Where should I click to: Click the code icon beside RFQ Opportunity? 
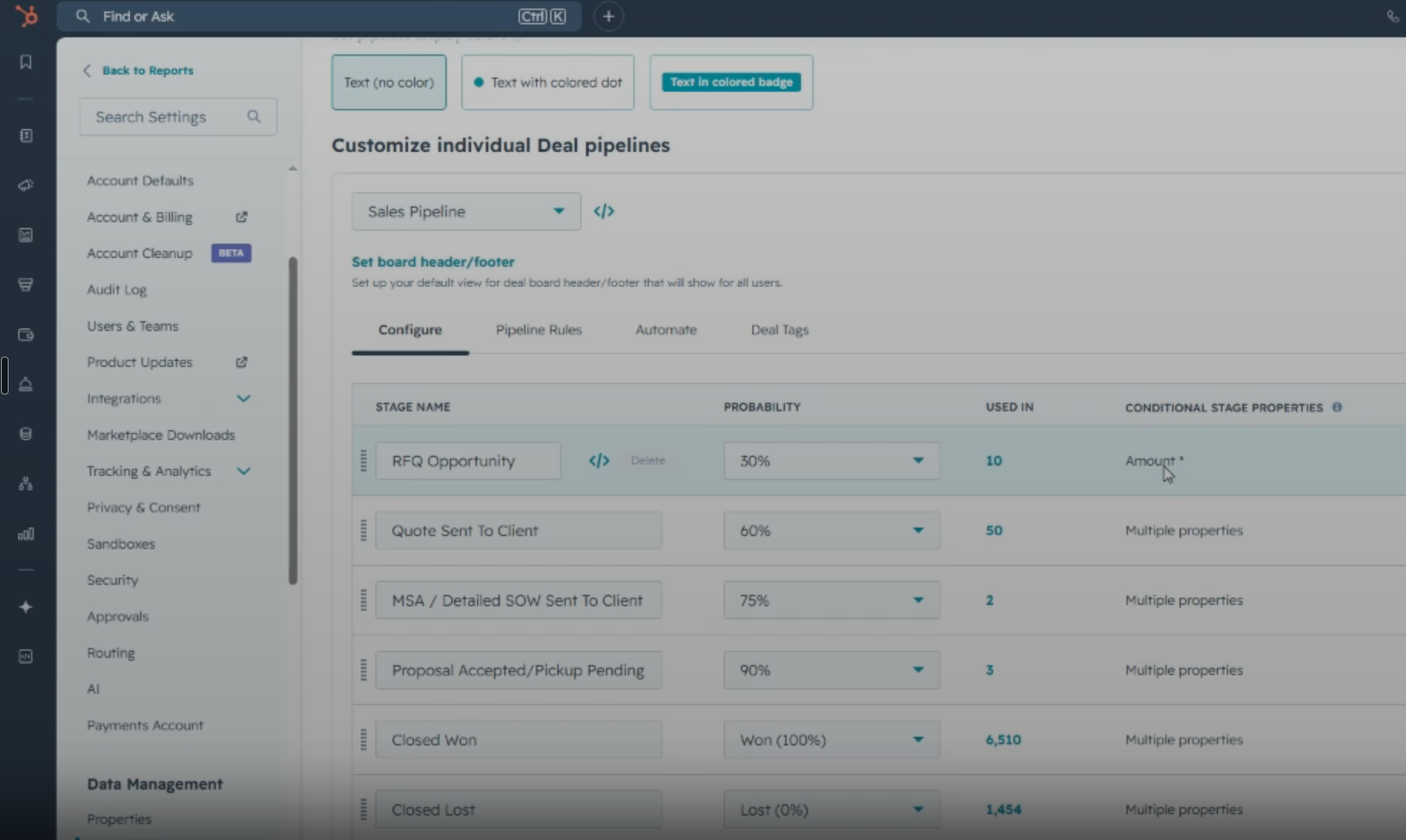[x=599, y=461]
